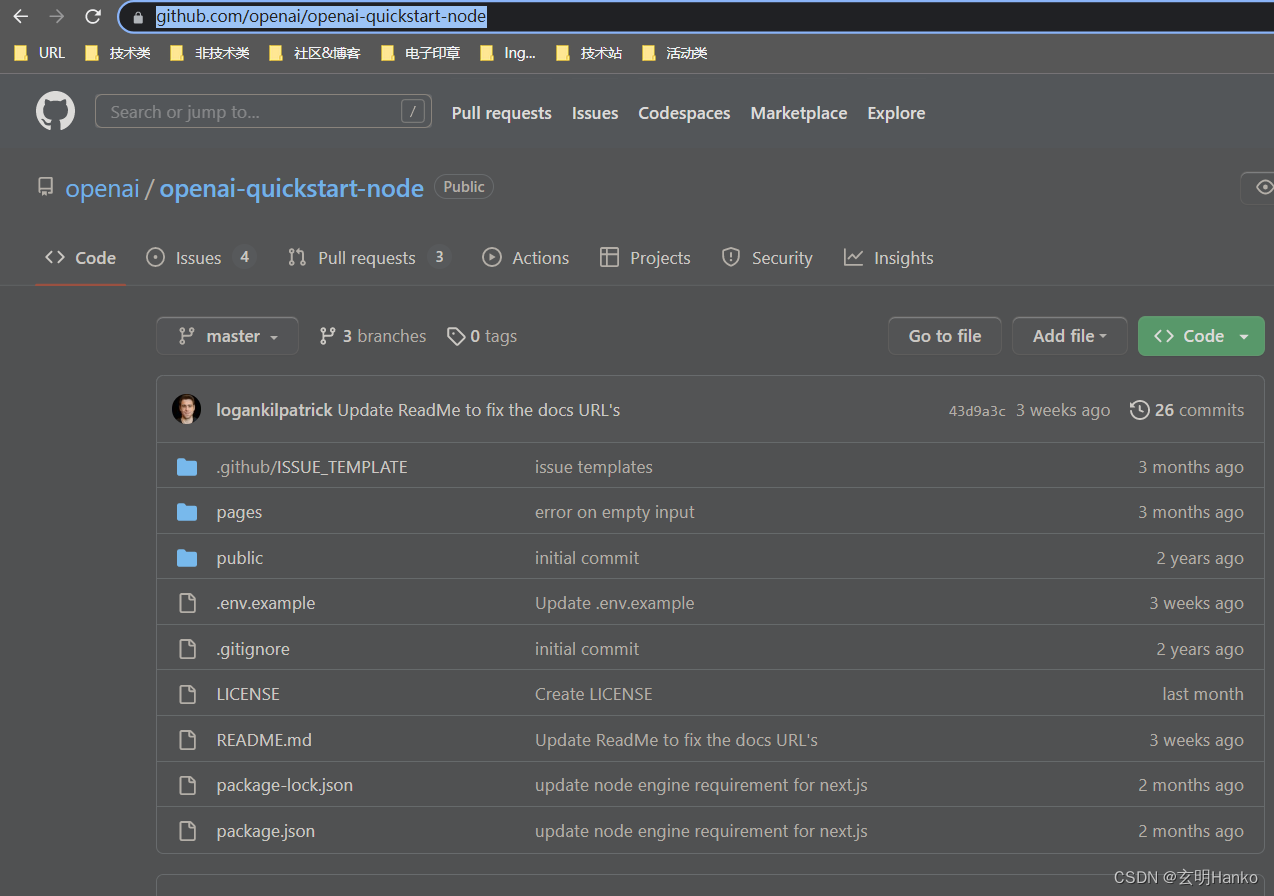Click the .github/ISSUE_TEMPLATE folder icon

coord(187,467)
